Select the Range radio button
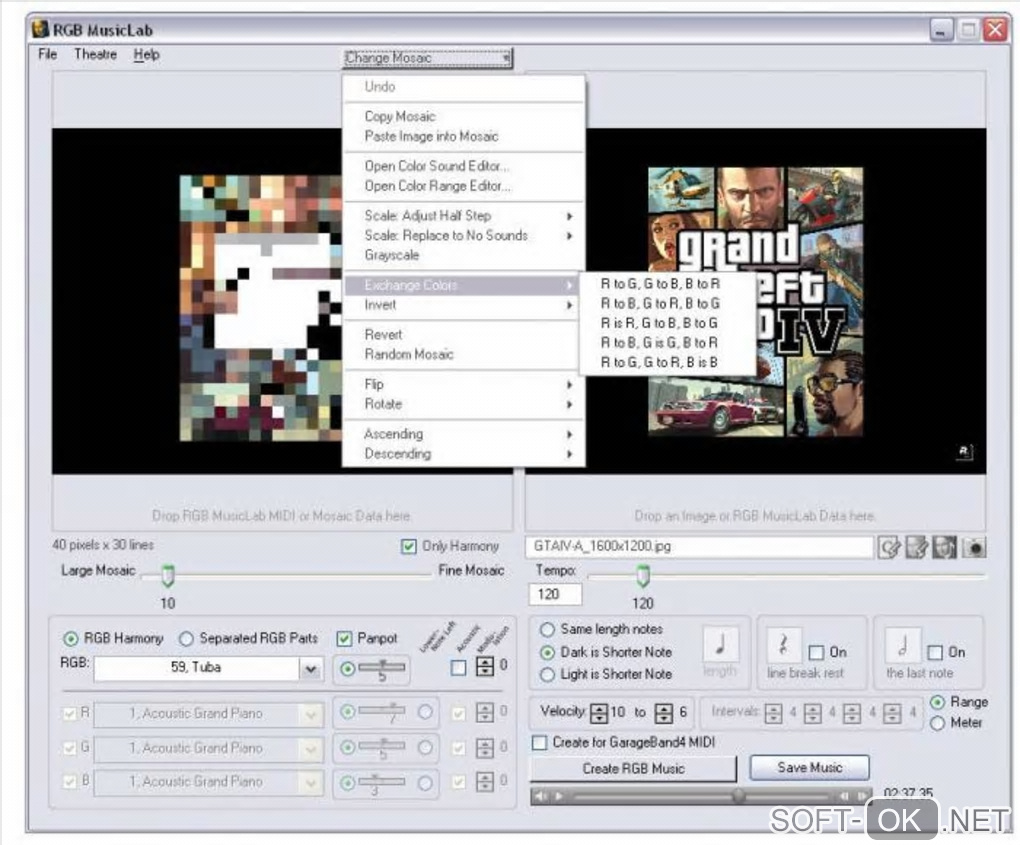Viewport: 1020px width, 845px height. tap(937, 703)
